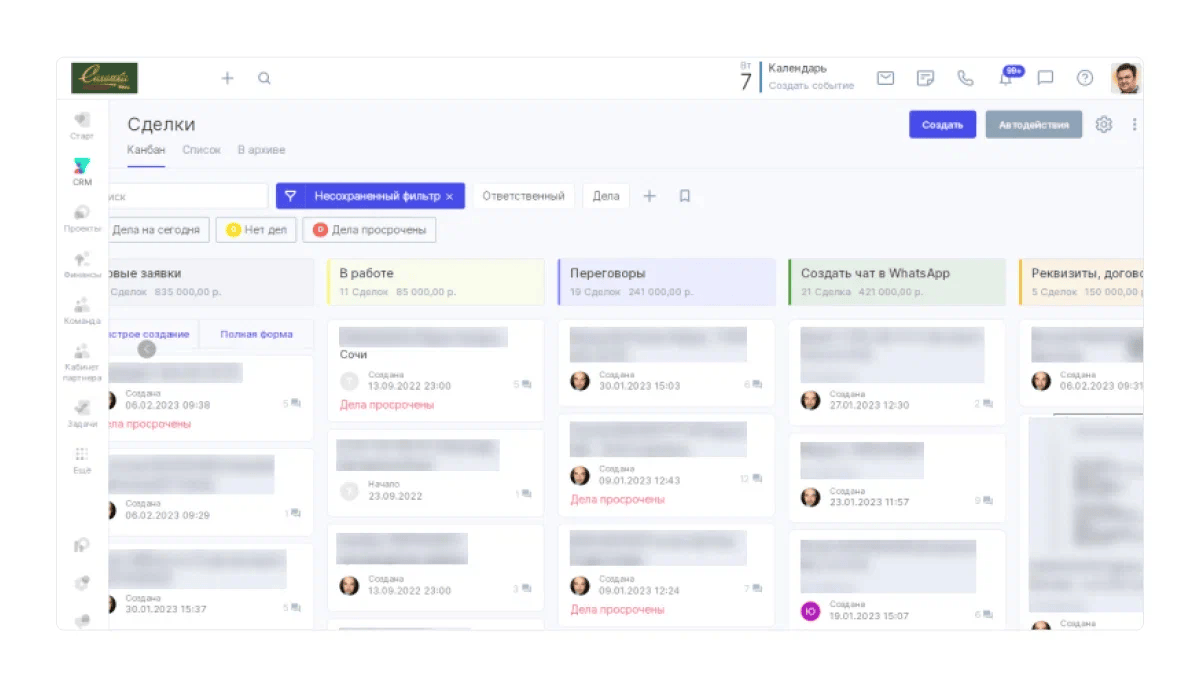Image resolution: width=1200 pixels, height=687 pixels.
Task: Remove the "Несохраненный фильтр" filter chip
Action: pyautogui.click(x=450, y=197)
